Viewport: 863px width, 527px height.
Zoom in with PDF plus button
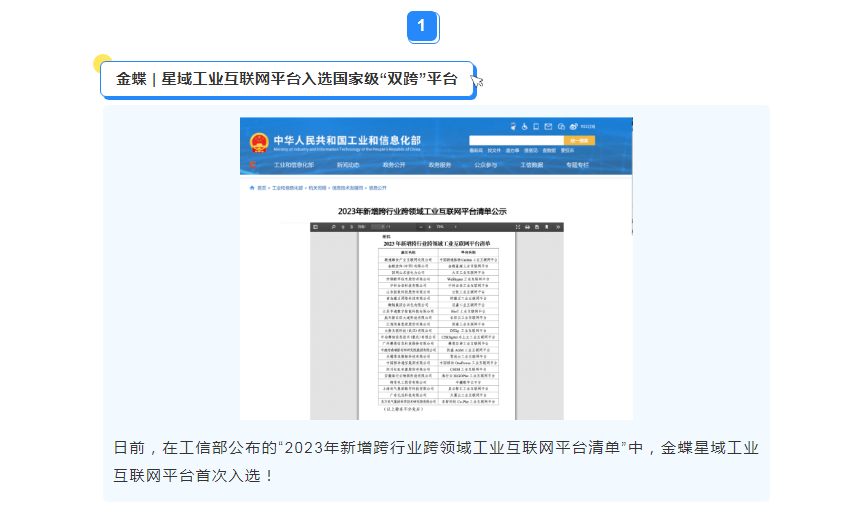tap(430, 227)
